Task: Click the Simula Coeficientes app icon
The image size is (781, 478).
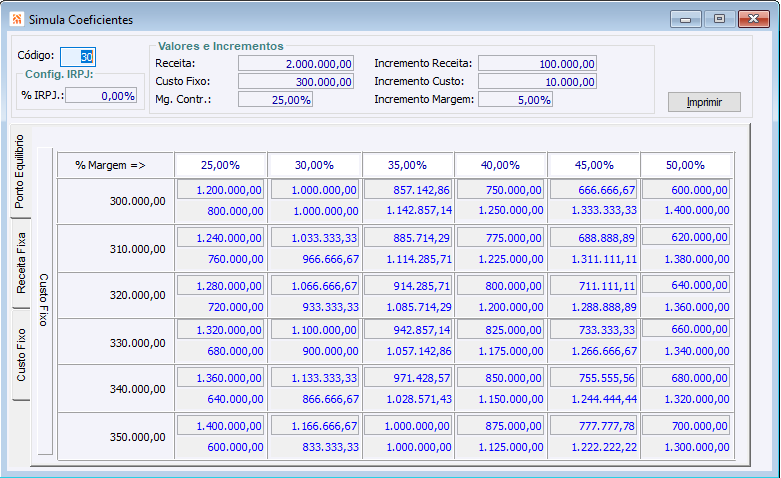Action: pos(17,19)
